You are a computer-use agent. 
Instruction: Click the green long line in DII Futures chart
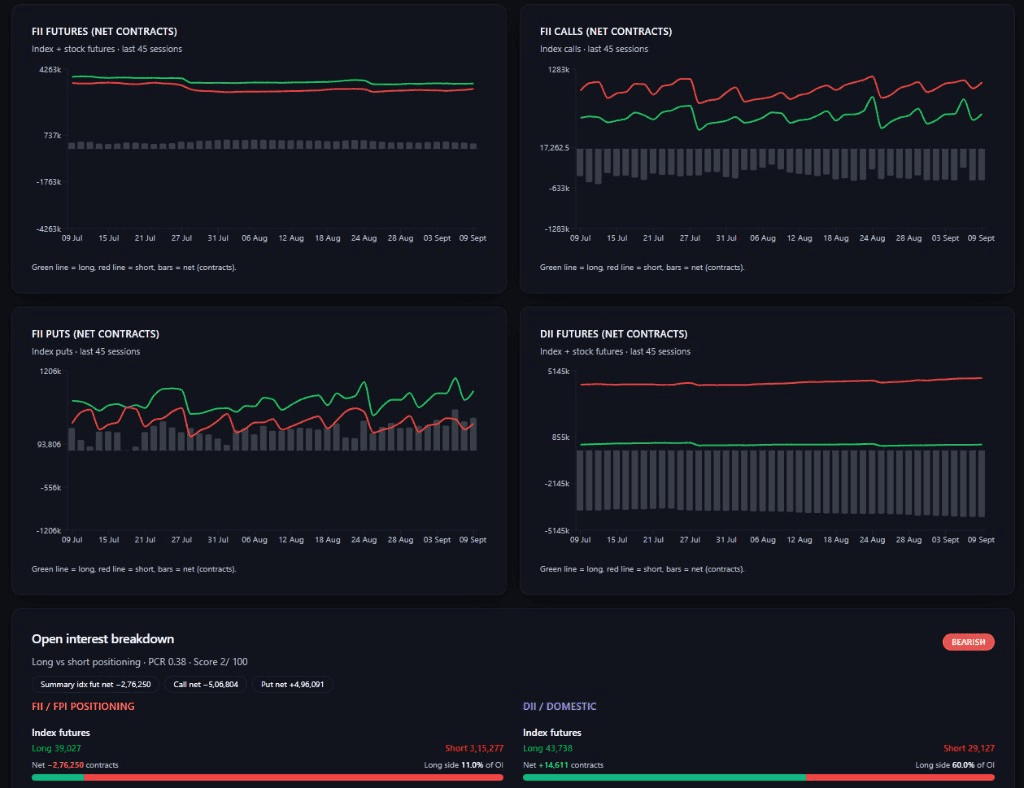[780, 445]
